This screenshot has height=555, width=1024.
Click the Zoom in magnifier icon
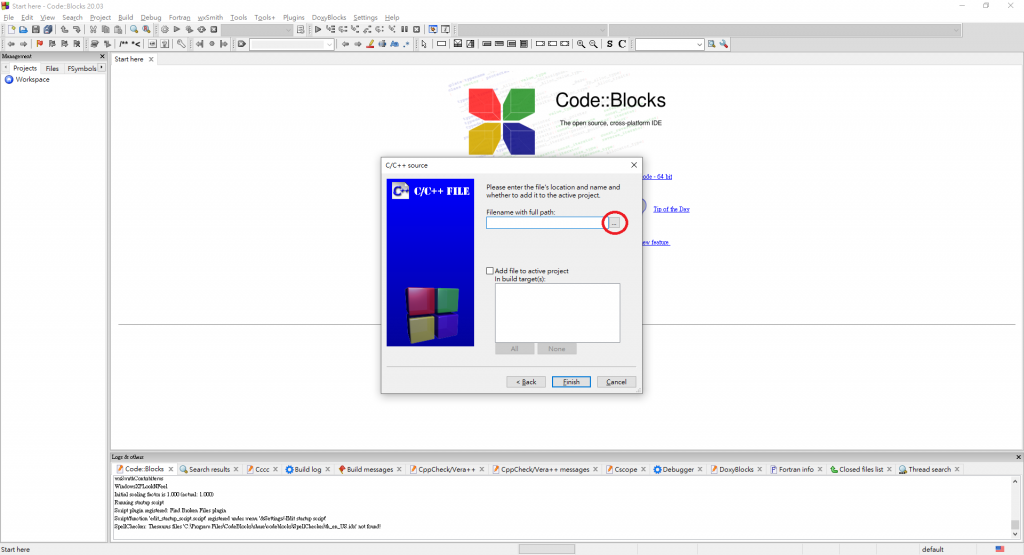pos(581,44)
